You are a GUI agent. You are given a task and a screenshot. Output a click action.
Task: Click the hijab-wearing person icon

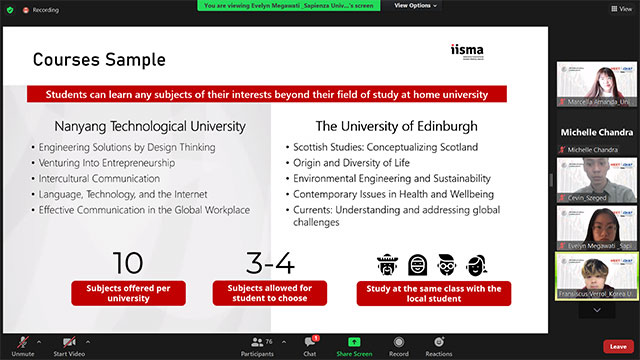tap(418, 264)
